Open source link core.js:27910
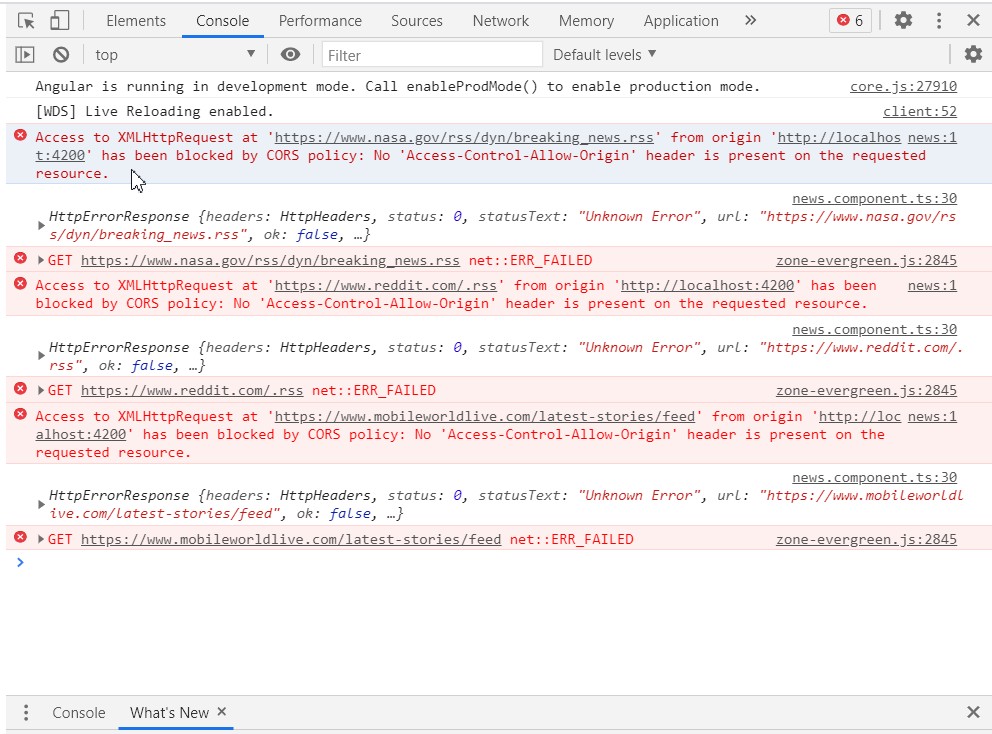992x734 pixels. [x=903, y=86]
